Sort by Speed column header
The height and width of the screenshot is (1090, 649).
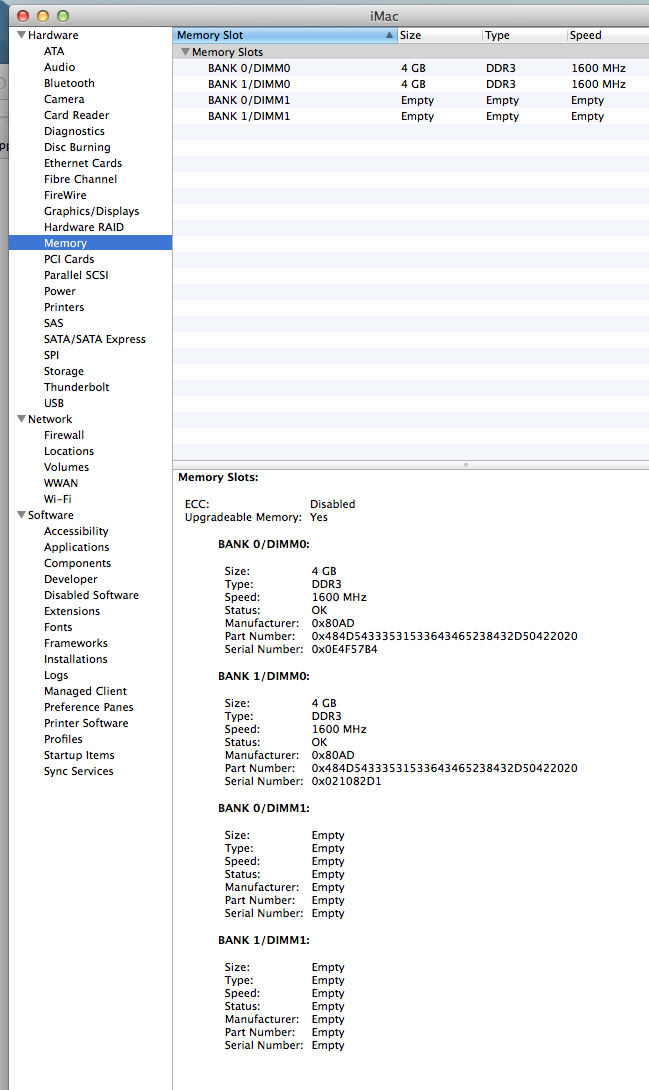[608, 35]
